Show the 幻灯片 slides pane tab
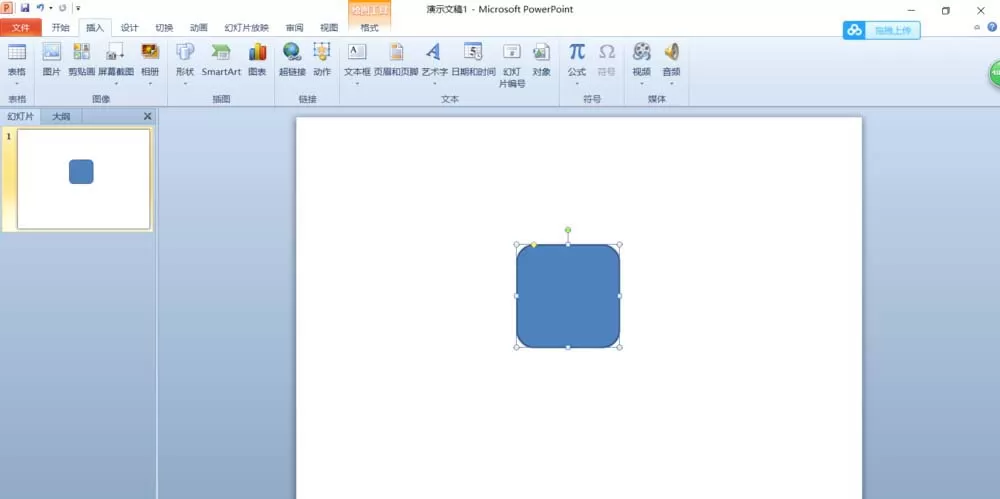 pyautogui.click(x=20, y=116)
